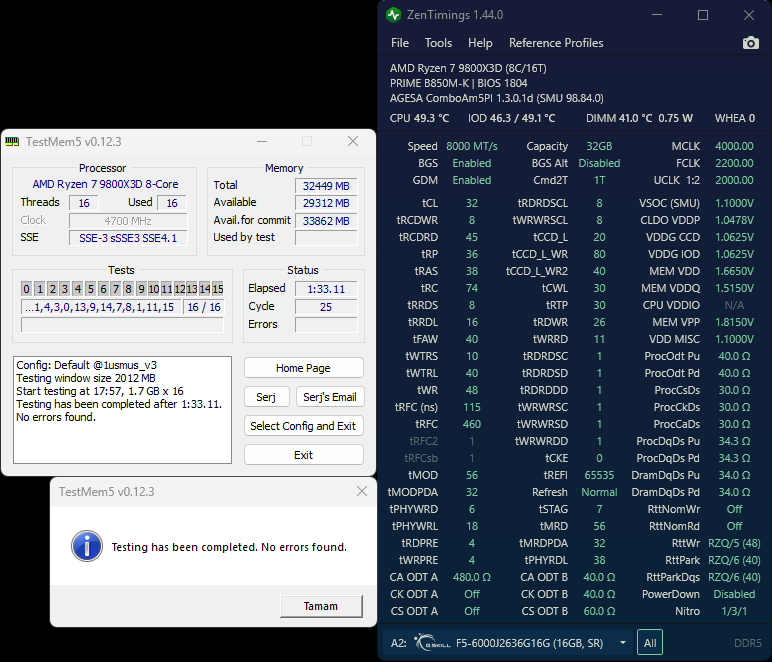Click Select Config and Exit
Image resolution: width=772 pixels, height=662 pixels.
(x=304, y=426)
